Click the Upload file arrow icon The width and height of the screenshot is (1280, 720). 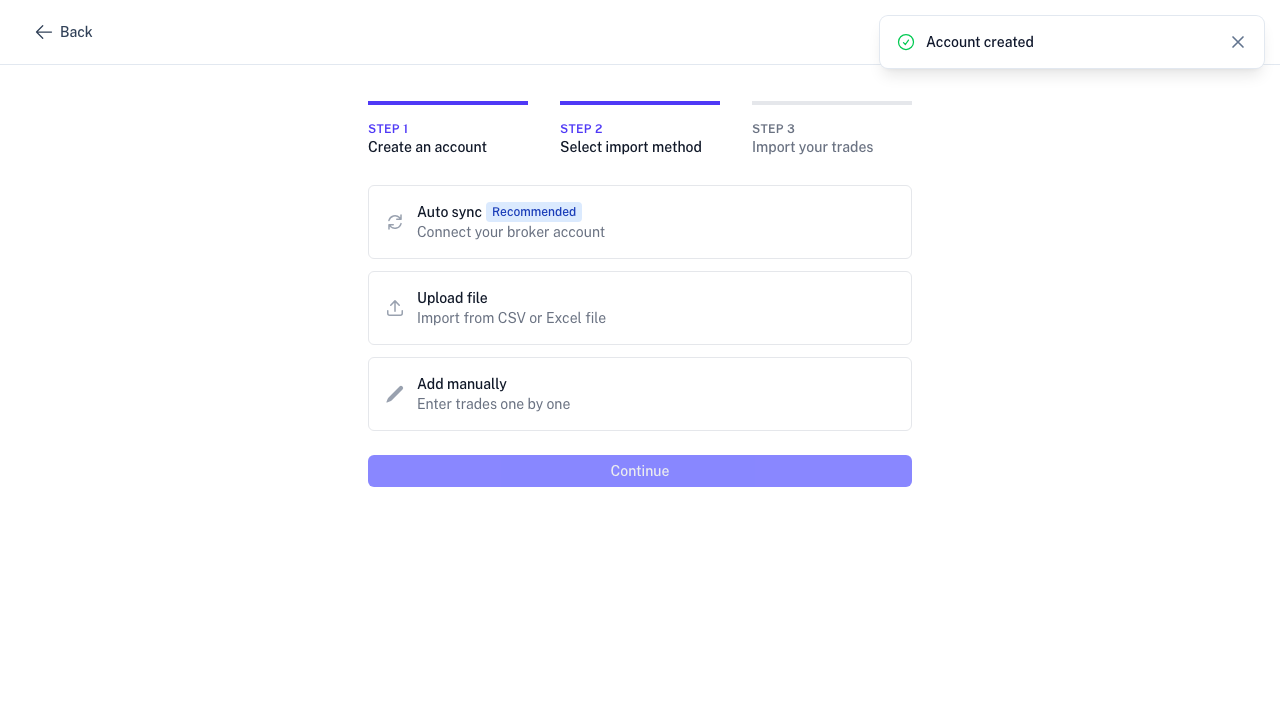394,307
